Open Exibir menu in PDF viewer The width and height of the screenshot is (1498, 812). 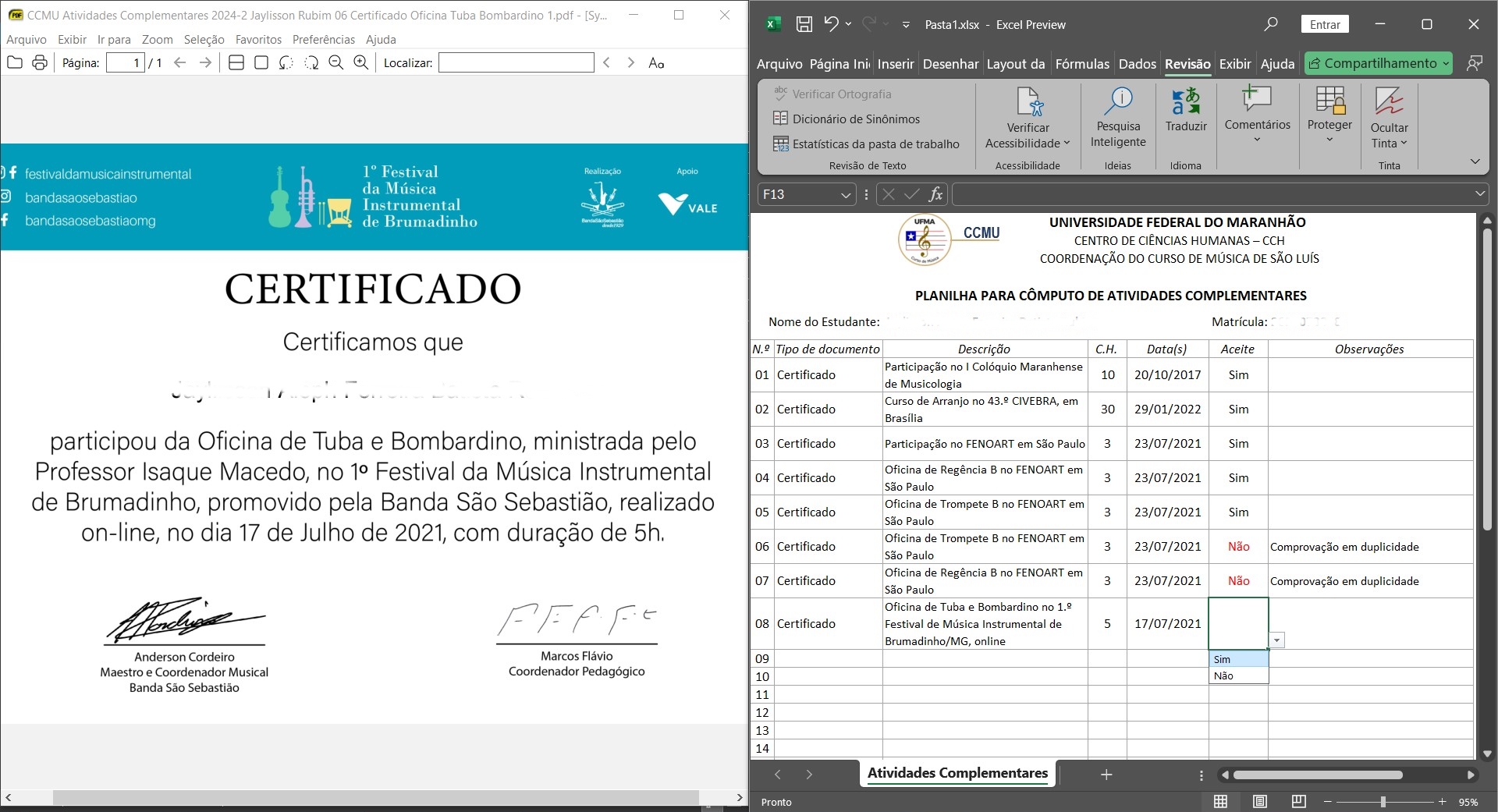point(73,39)
